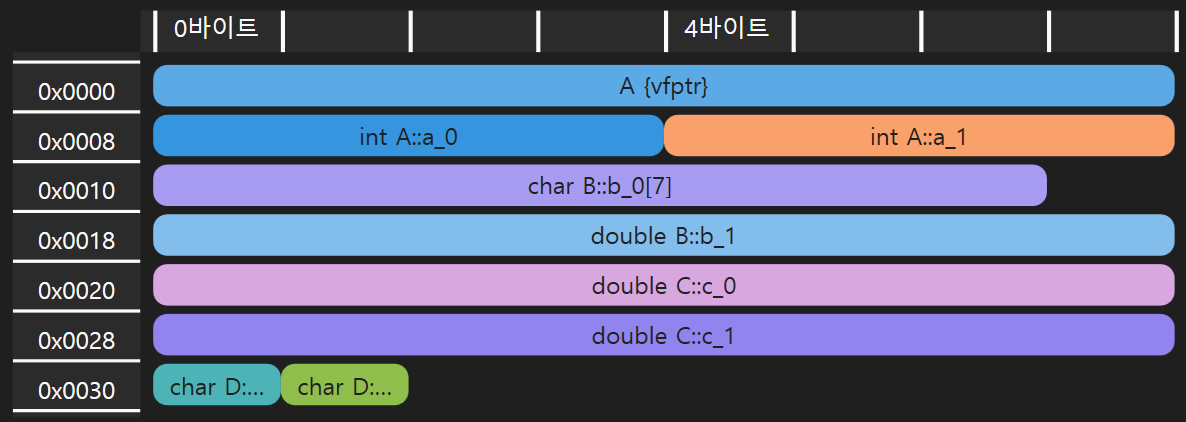
Task: Select the 4바이트 column header
Action: (x=728, y=29)
